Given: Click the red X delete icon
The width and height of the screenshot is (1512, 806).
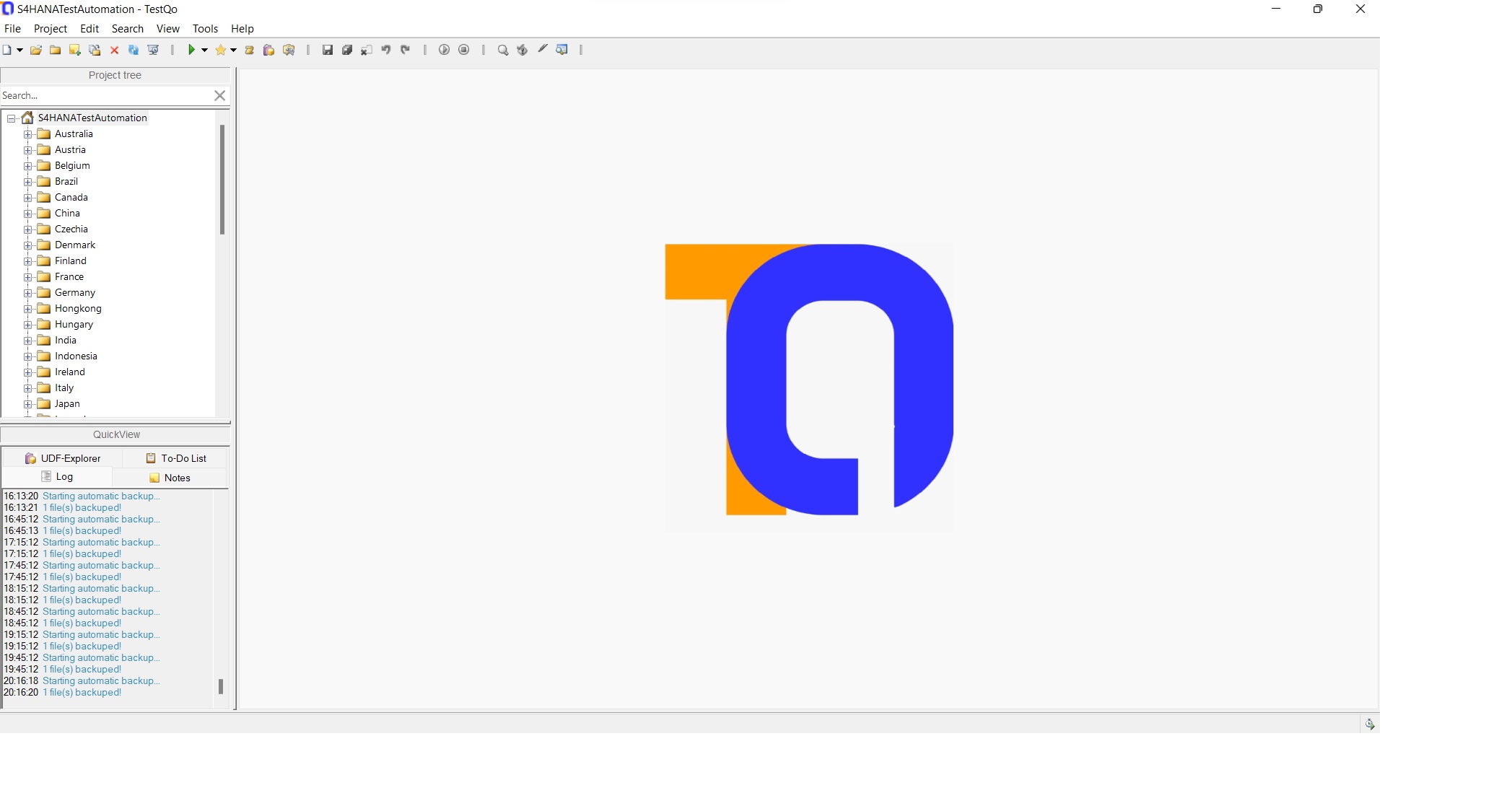Looking at the screenshot, I should [114, 50].
